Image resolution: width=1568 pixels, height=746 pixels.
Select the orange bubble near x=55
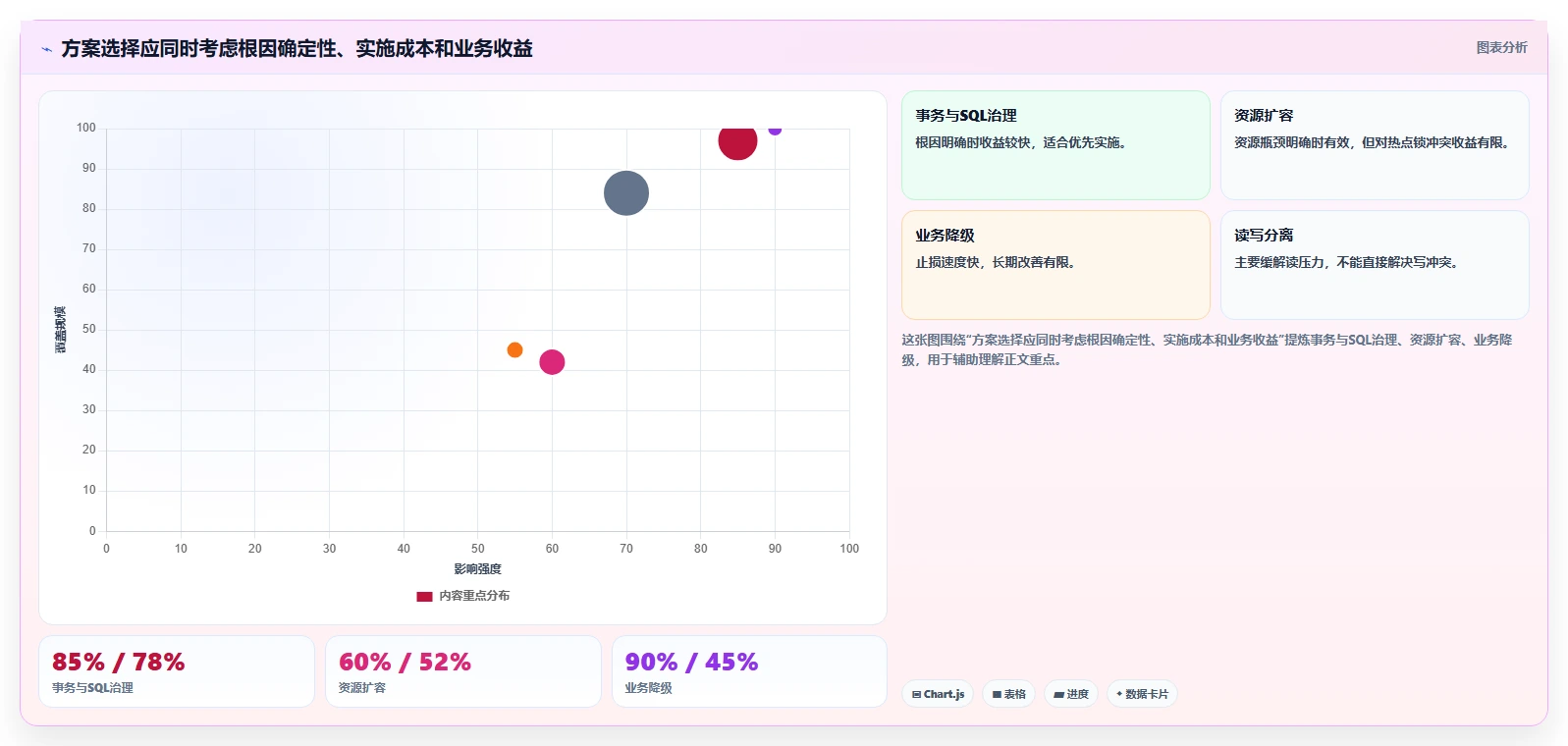514,350
